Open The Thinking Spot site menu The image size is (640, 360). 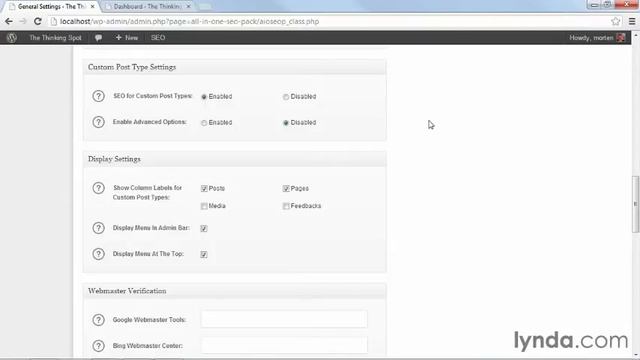coord(55,38)
